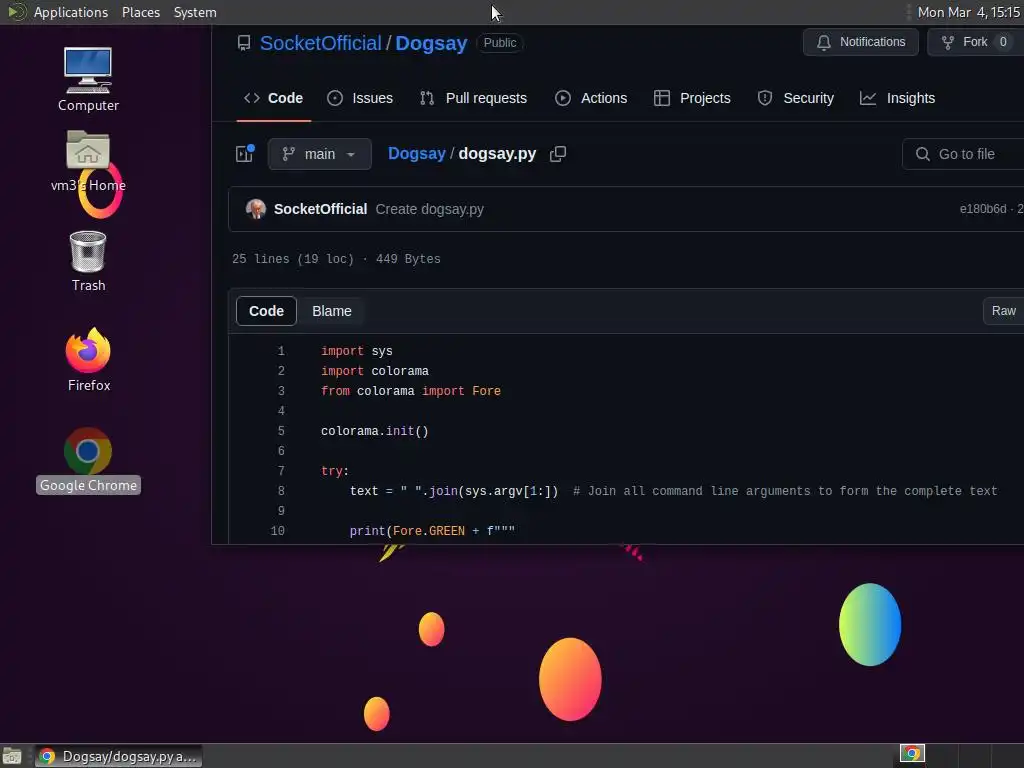Click the repository book icon beside SocketOfficial
The image size is (1024, 768).
(244, 43)
